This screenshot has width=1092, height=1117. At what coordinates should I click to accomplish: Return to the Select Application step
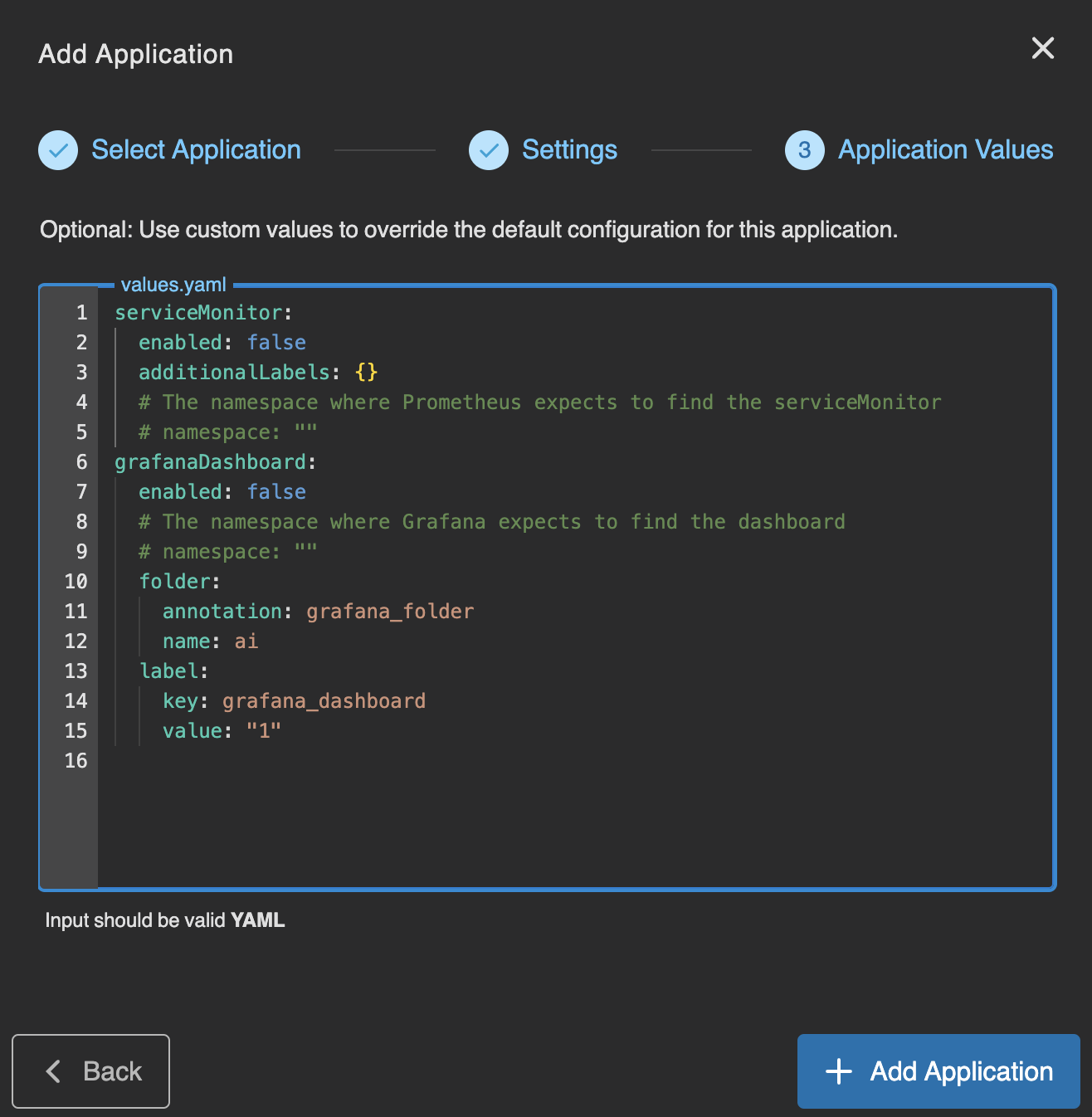pos(196,150)
